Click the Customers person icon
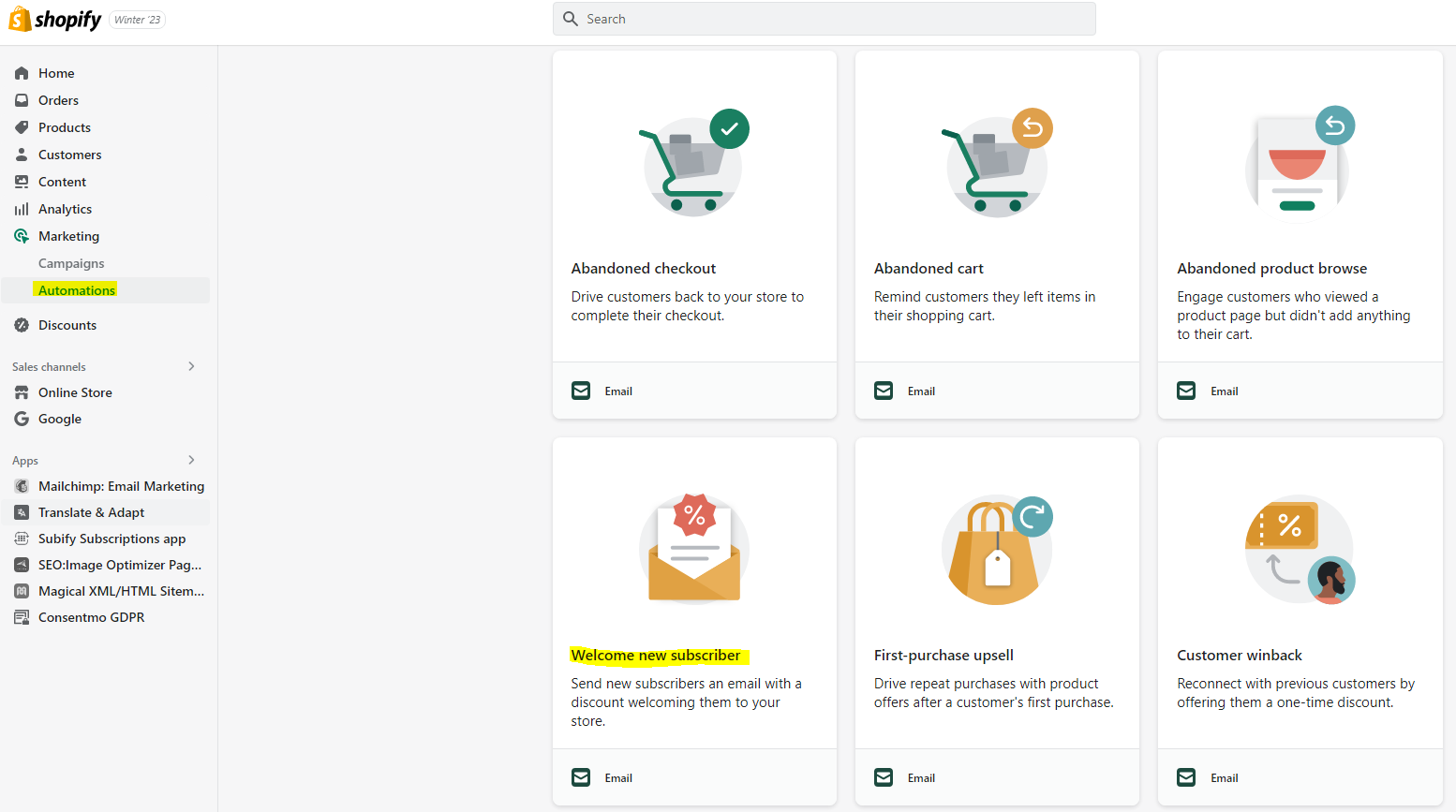Image resolution: width=1456 pixels, height=812 pixels. coord(22,155)
